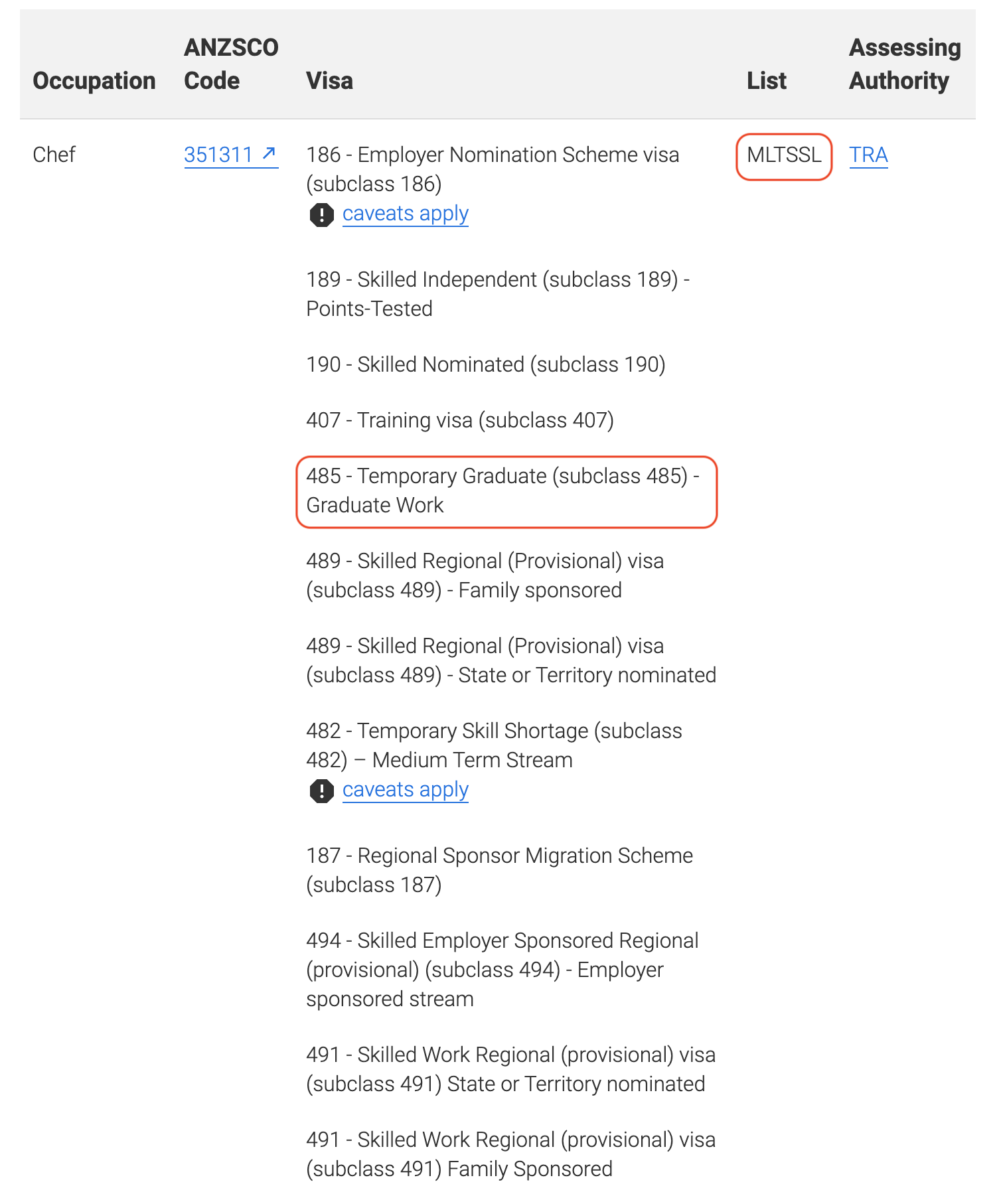The height and width of the screenshot is (1204, 1001).
Task: Select the Chef occupation cell
Action: click(54, 155)
